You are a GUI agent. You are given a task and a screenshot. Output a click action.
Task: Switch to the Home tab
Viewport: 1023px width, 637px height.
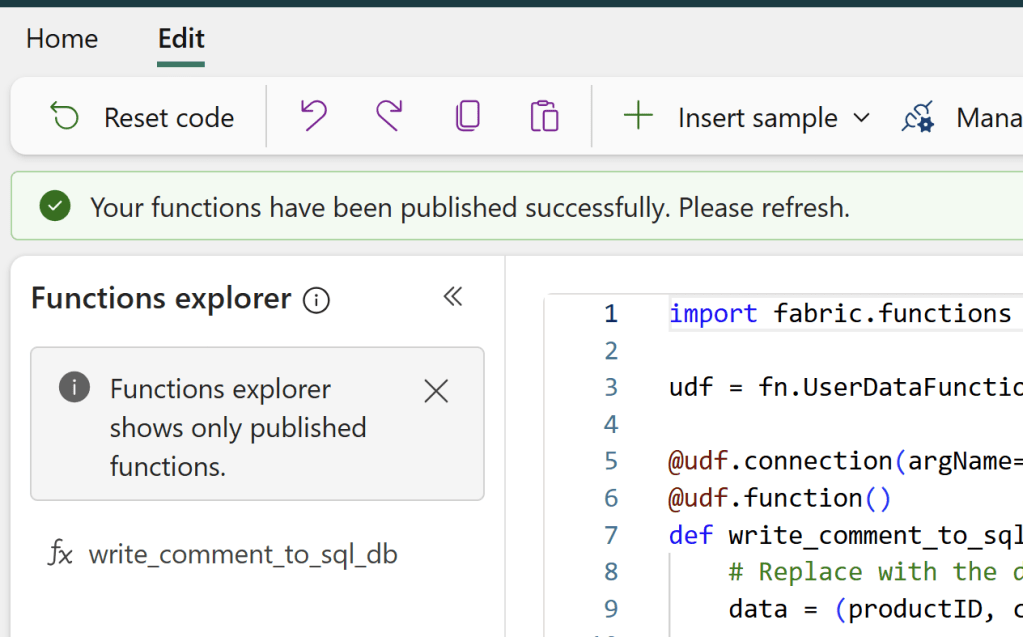click(x=62, y=39)
